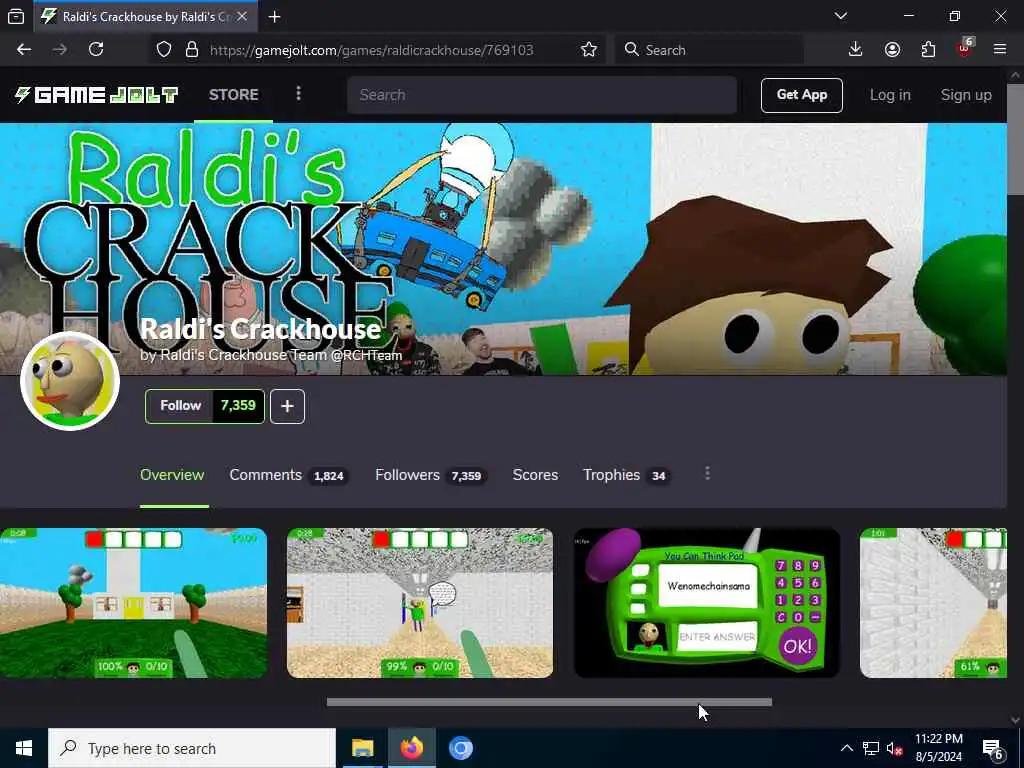1024x768 pixels.
Task: Reload the current page
Action: (x=96, y=50)
